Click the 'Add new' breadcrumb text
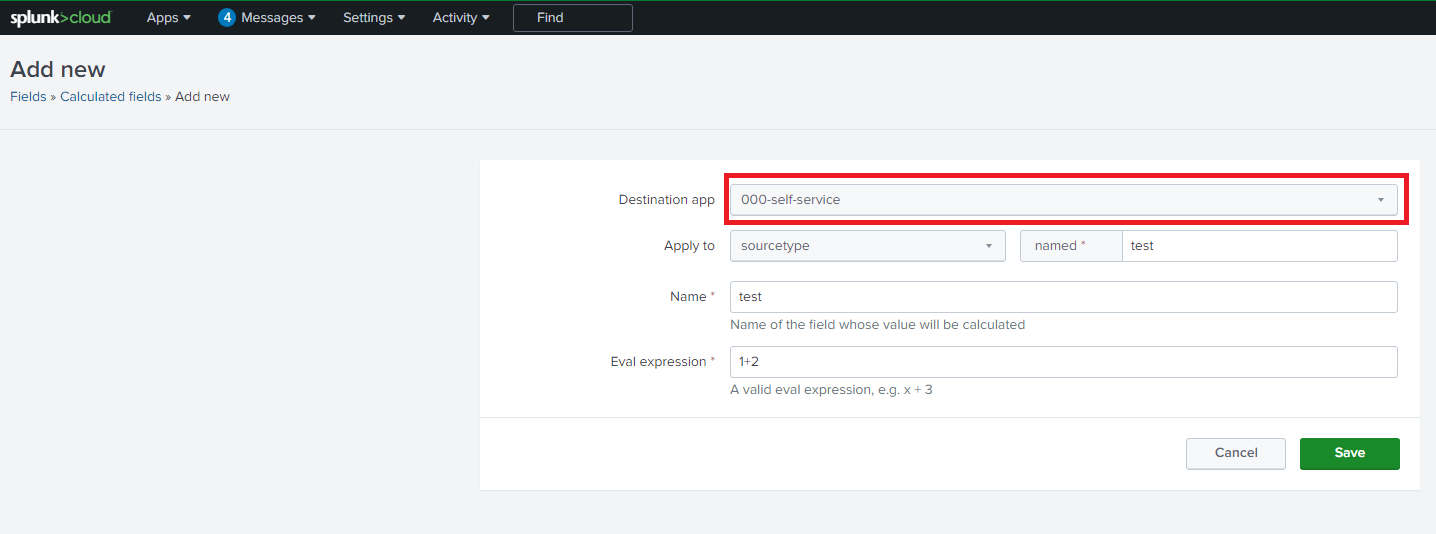 (203, 97)
